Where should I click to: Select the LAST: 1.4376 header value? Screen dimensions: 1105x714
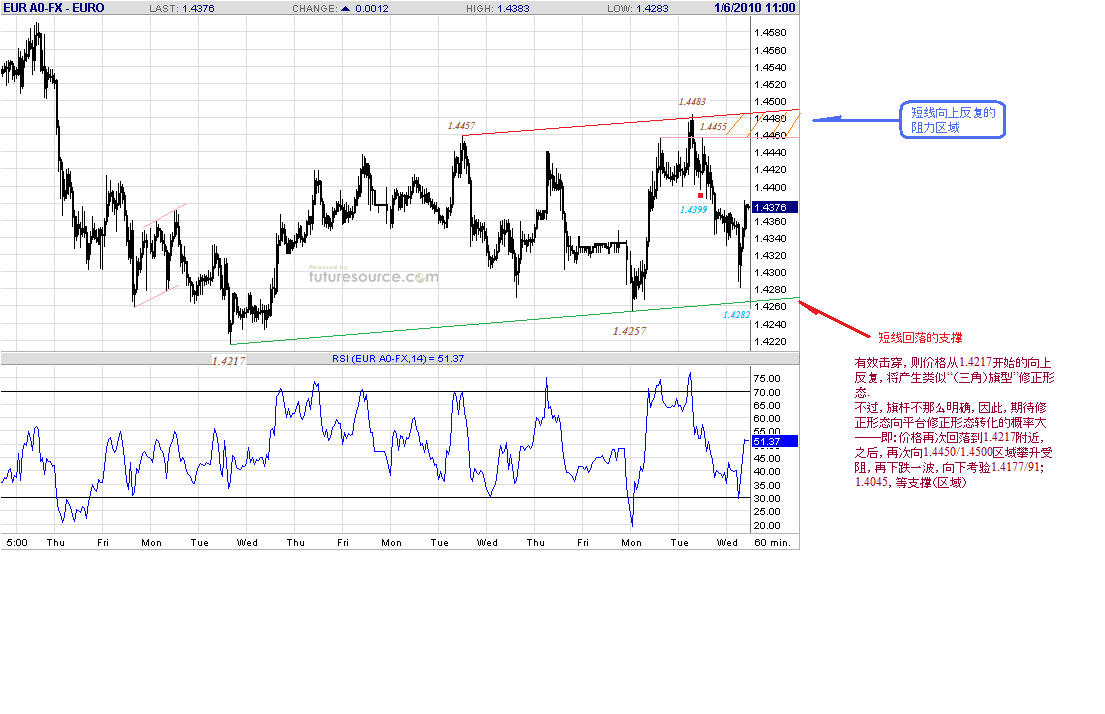point(182,8)
